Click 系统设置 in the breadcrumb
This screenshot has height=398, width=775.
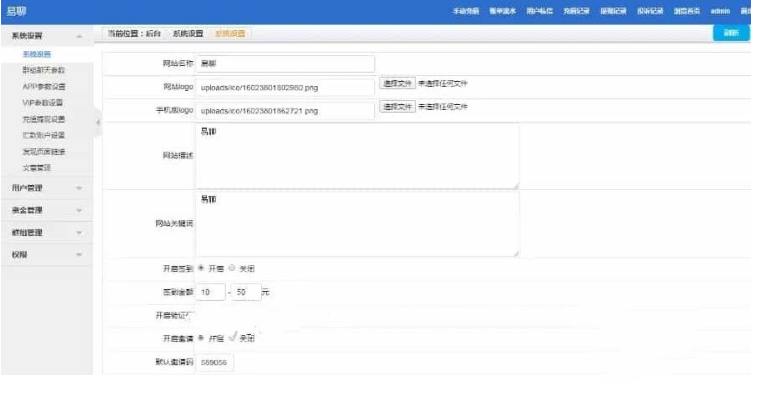pyautogui.click(x=188, y=34)
